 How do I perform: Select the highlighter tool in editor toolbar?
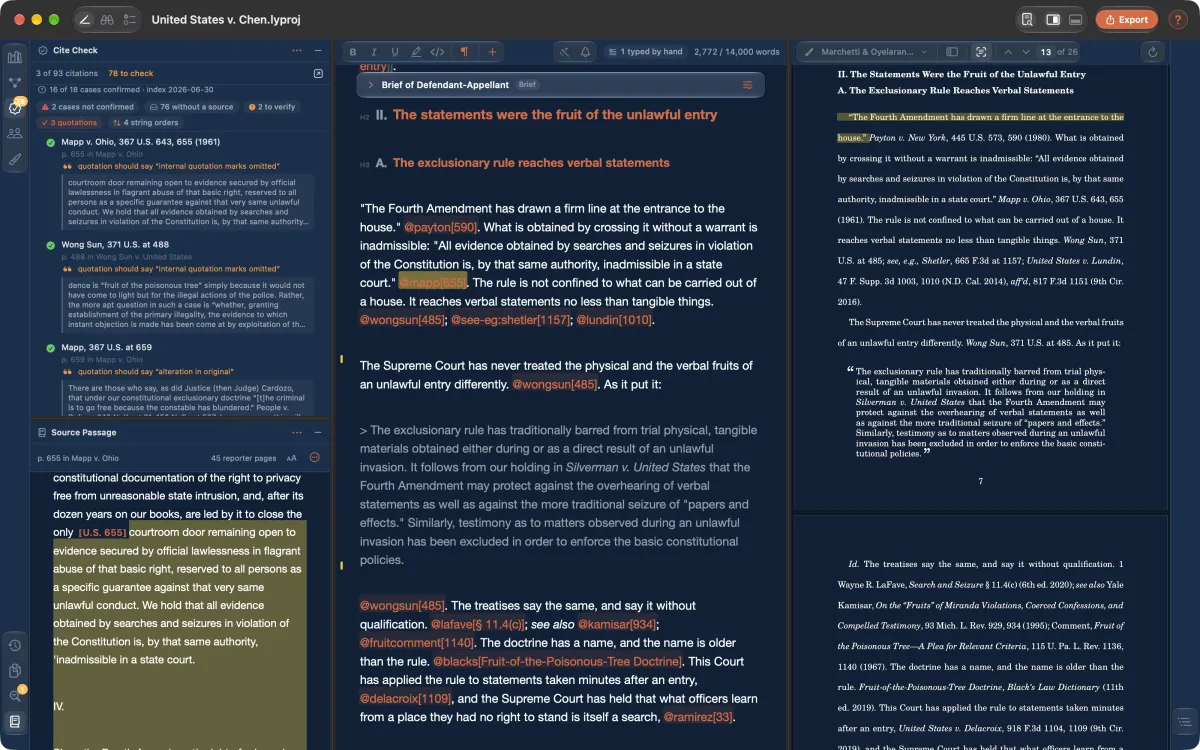point(416,52)
